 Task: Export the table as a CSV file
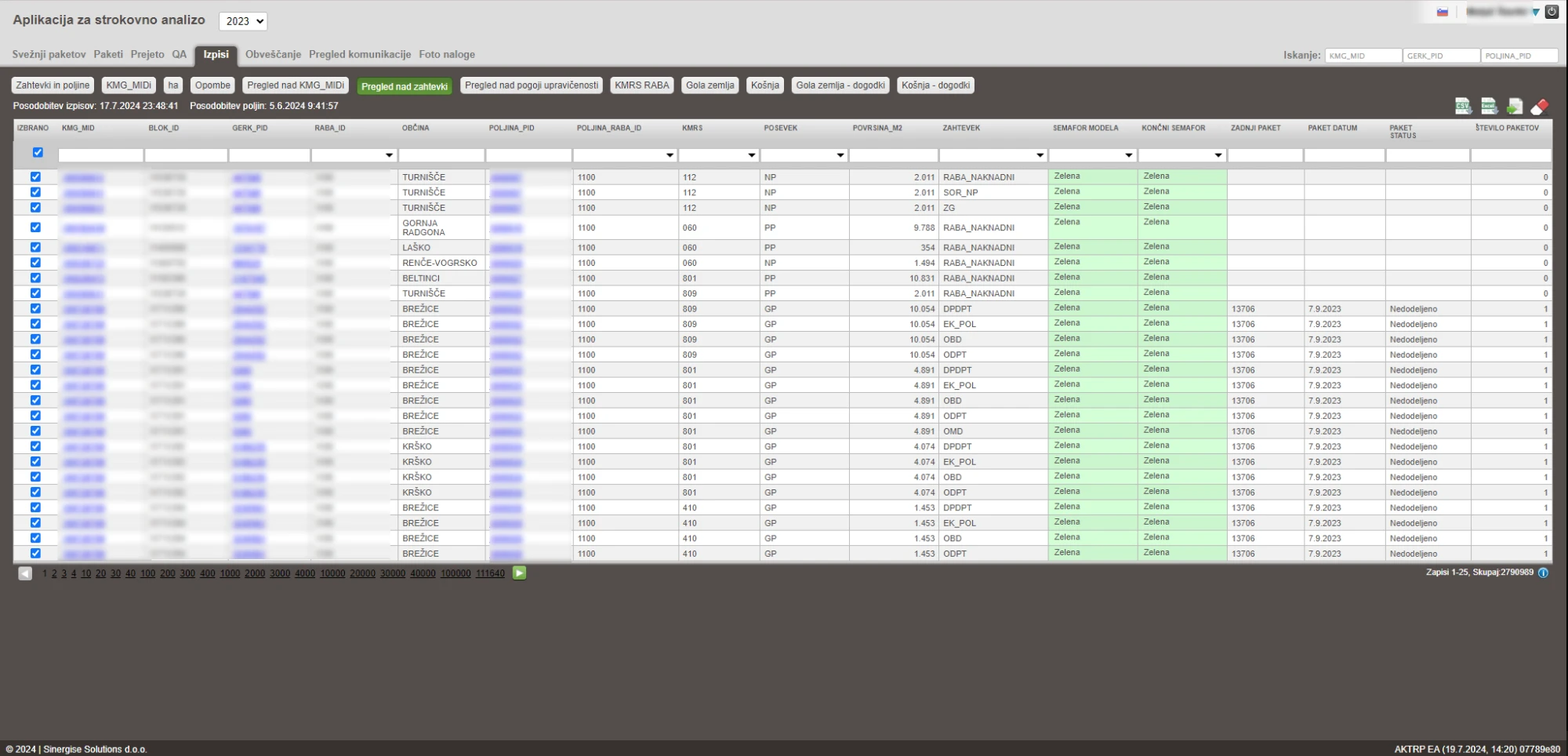click(x=1462, y=106)
